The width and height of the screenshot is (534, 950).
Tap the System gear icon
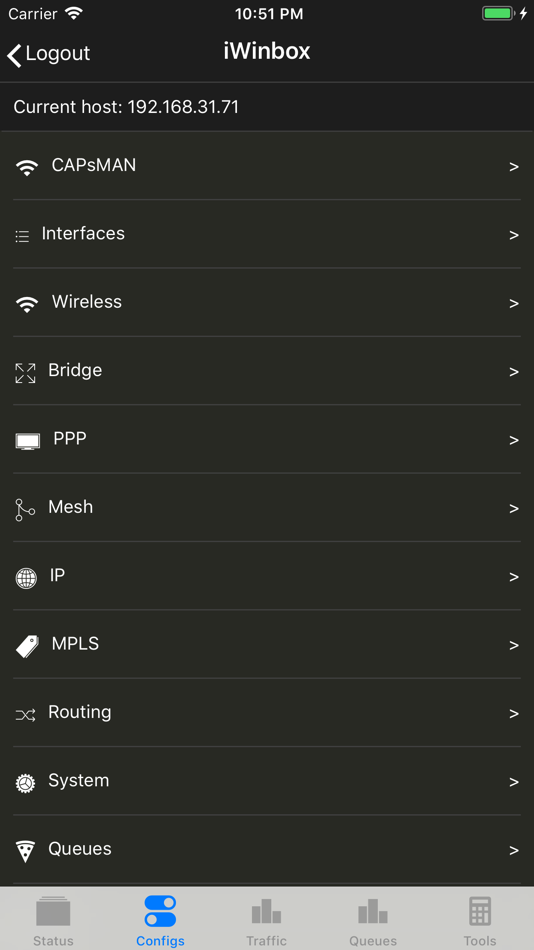pos(25,783)
